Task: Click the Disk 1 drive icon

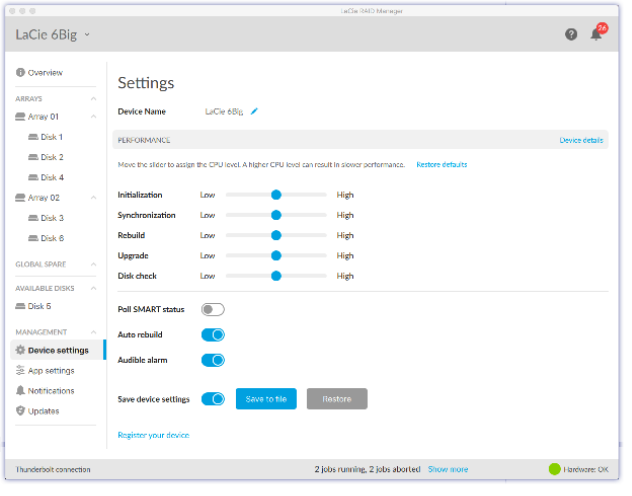Action: pyautogui.click(x=33, y=139)
